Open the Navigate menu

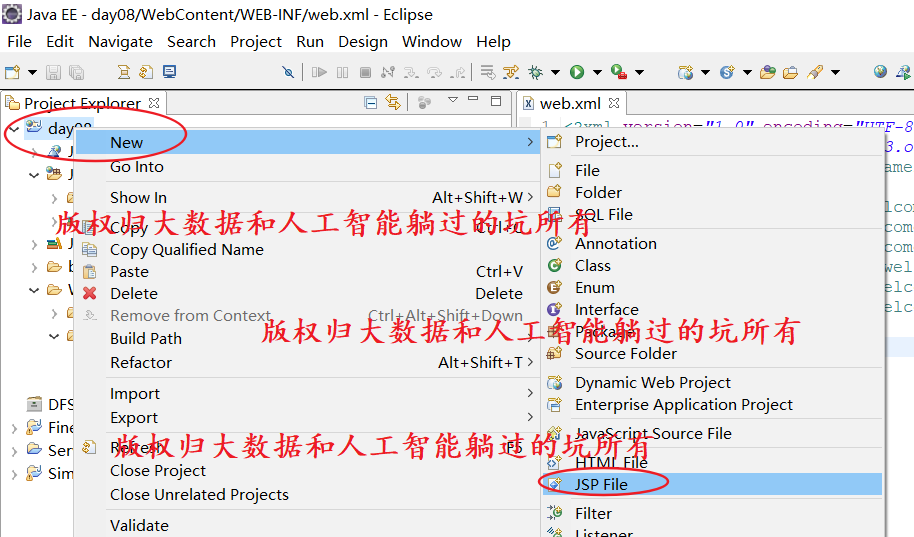(x=121, y=42)
